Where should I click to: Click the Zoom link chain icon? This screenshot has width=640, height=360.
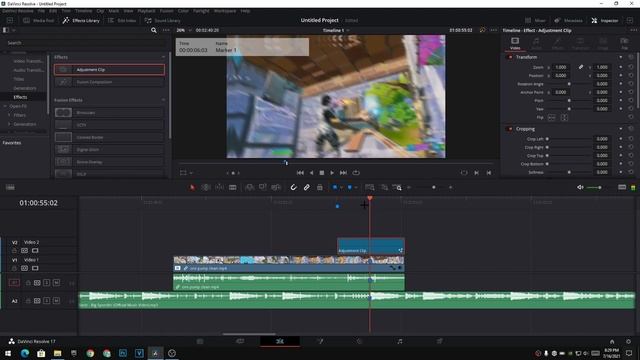coord(581,67)
